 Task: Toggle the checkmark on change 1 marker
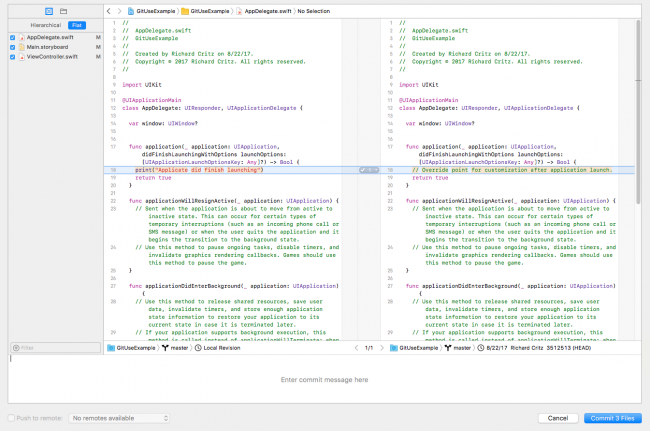(x=363, y=170)
